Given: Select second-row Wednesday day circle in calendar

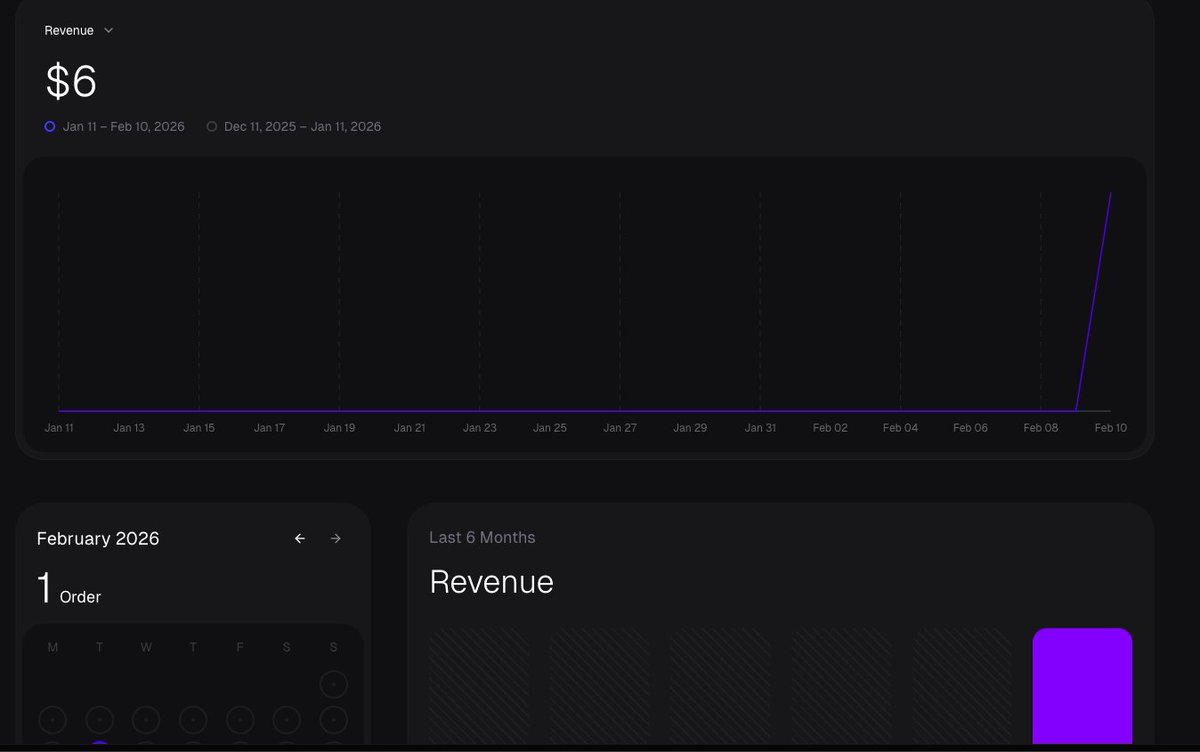Looking at the screenshot, I should point(146,720).
